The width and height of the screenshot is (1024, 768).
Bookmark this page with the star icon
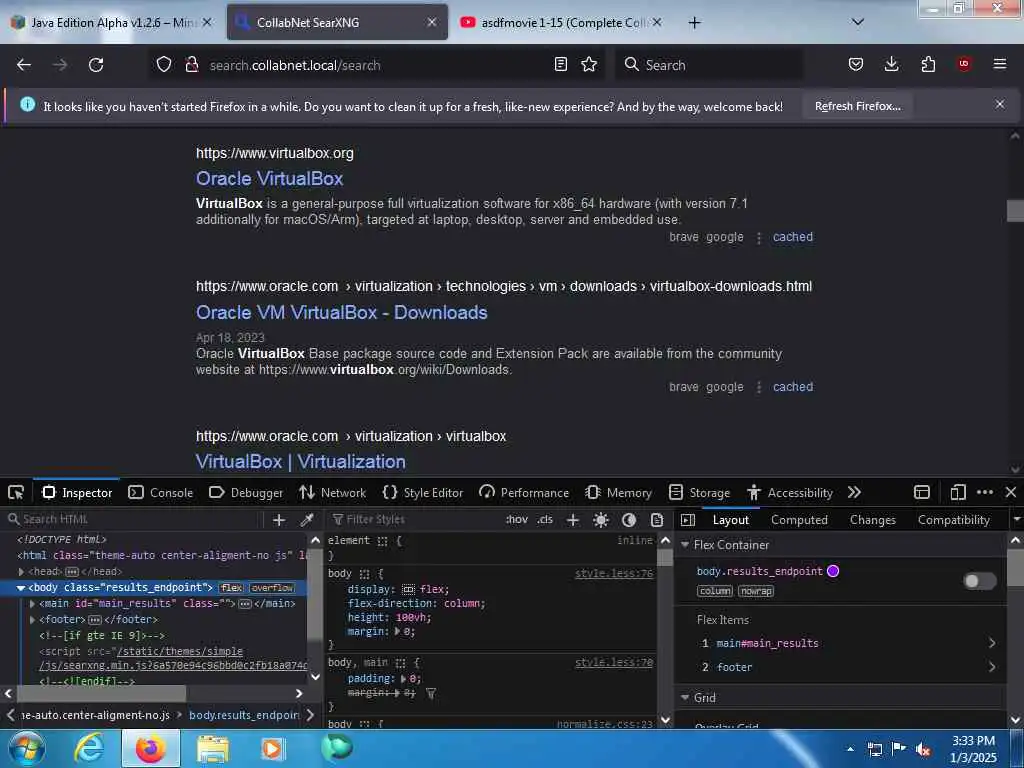pos(589,65)
